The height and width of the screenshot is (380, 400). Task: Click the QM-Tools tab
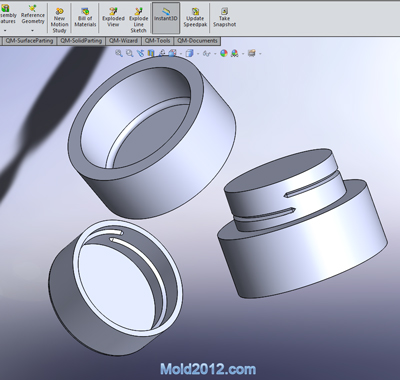click(x=157, y=41)
